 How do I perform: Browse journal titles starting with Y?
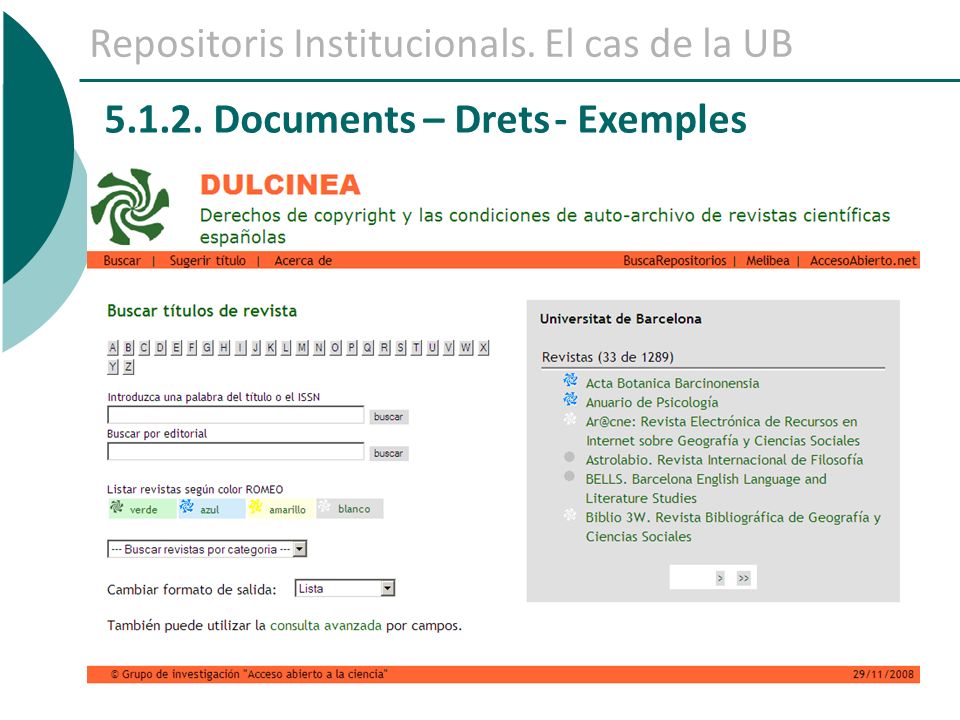(x=113, y=367)
